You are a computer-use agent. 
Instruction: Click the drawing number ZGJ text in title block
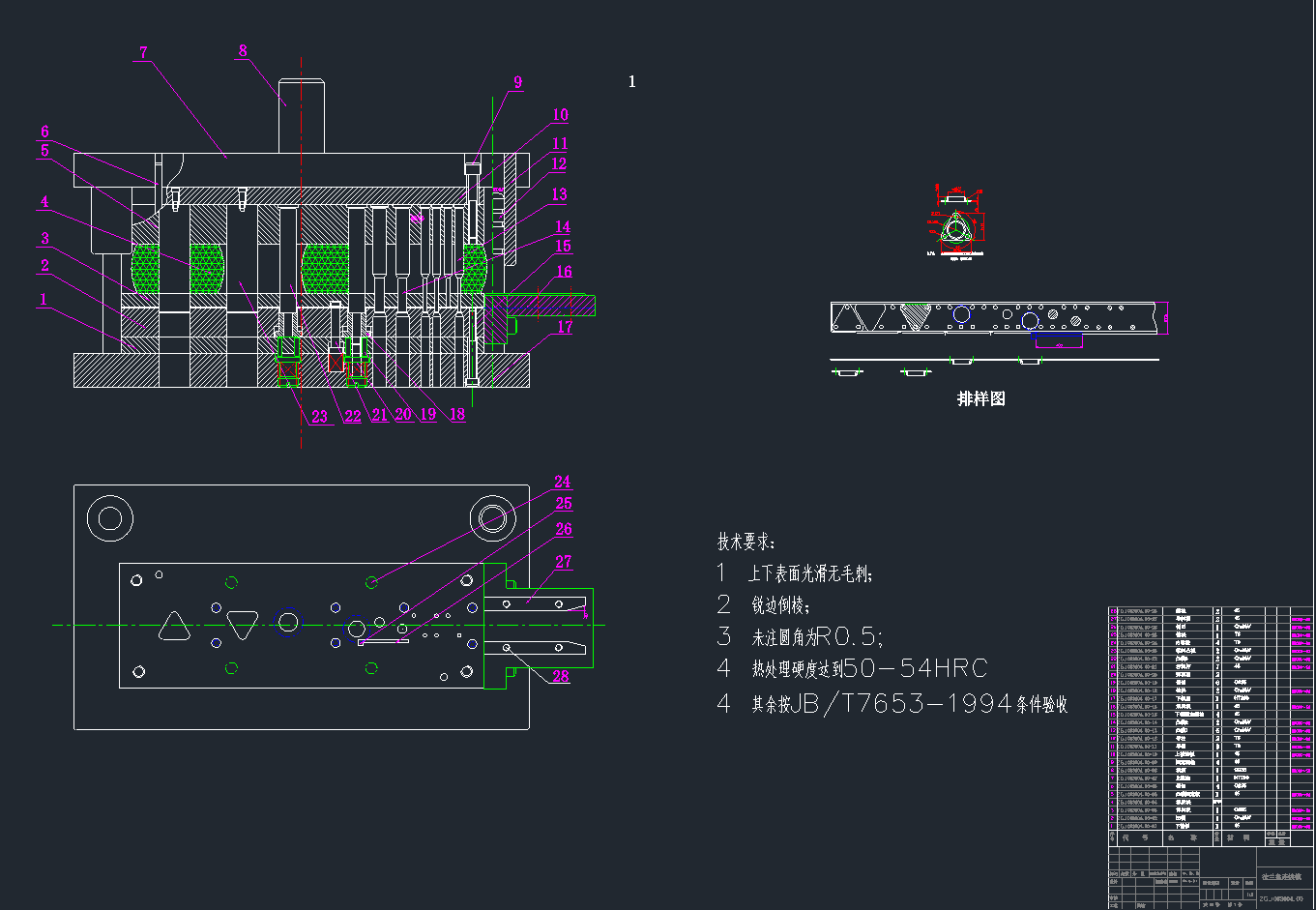(1280, 897)
